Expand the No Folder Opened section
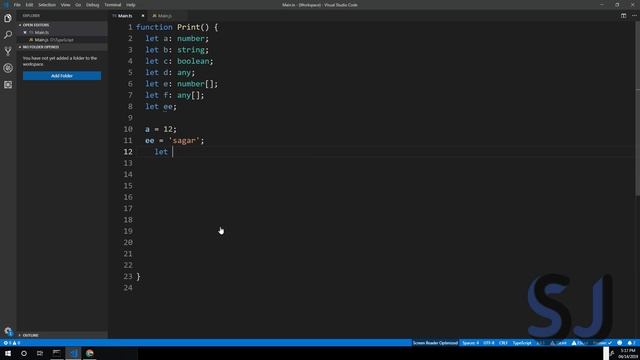Screen dimensions: 640x360 tap(62, 47)
